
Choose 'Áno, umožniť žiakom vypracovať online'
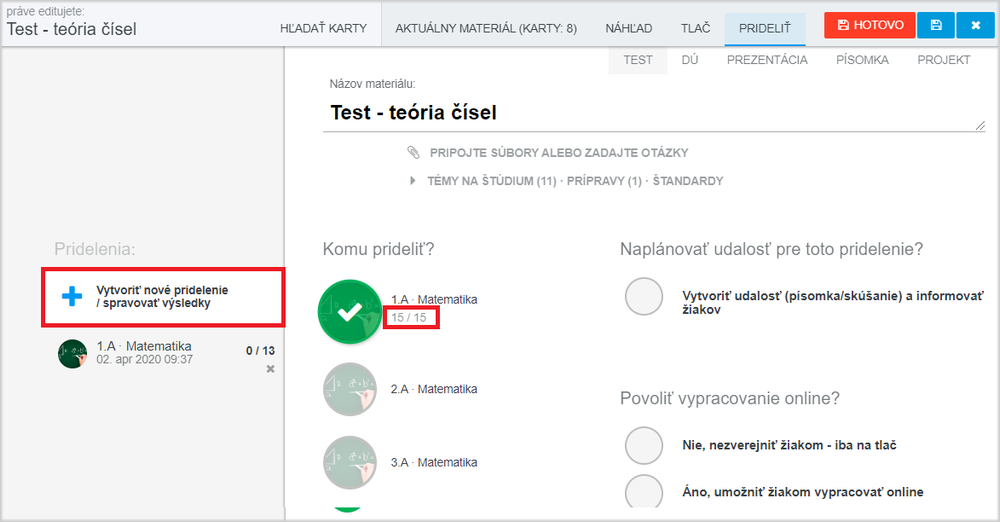tap(644, 491)
